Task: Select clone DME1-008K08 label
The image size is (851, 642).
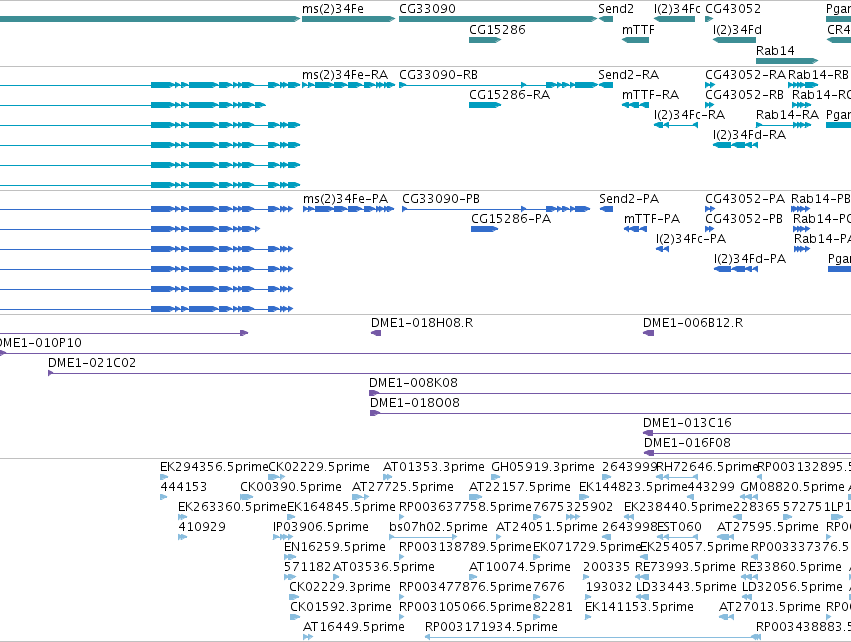Action: pyautogui.click(x=413, y=383)
